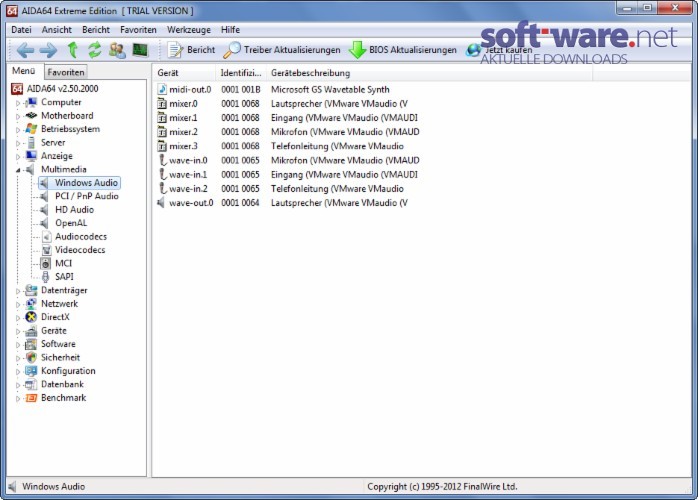Image resolution: width=698 pixels, height=500 pixels.
Task: Select the mixer.0 row
Action: pos(282,104)
